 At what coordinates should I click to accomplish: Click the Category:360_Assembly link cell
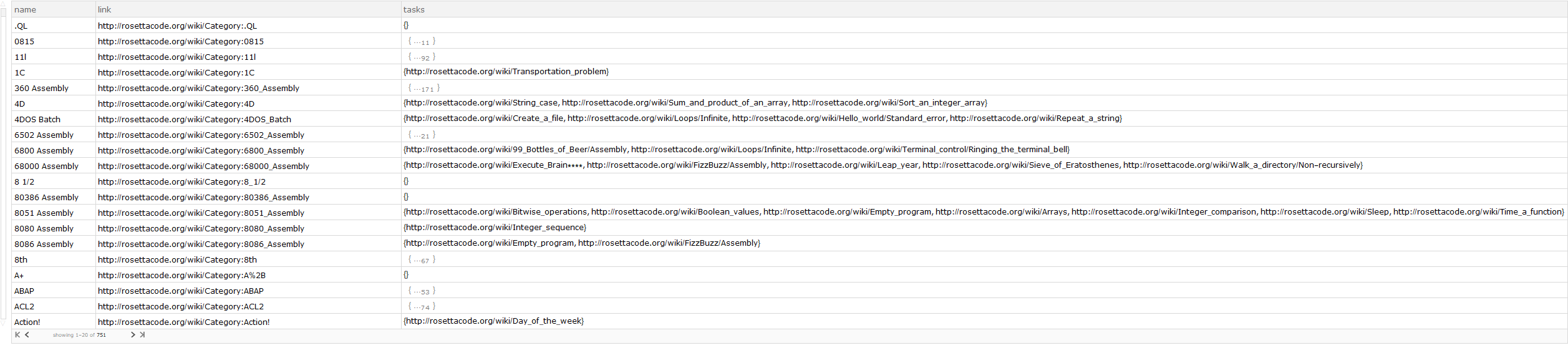(x=248, y=88)
